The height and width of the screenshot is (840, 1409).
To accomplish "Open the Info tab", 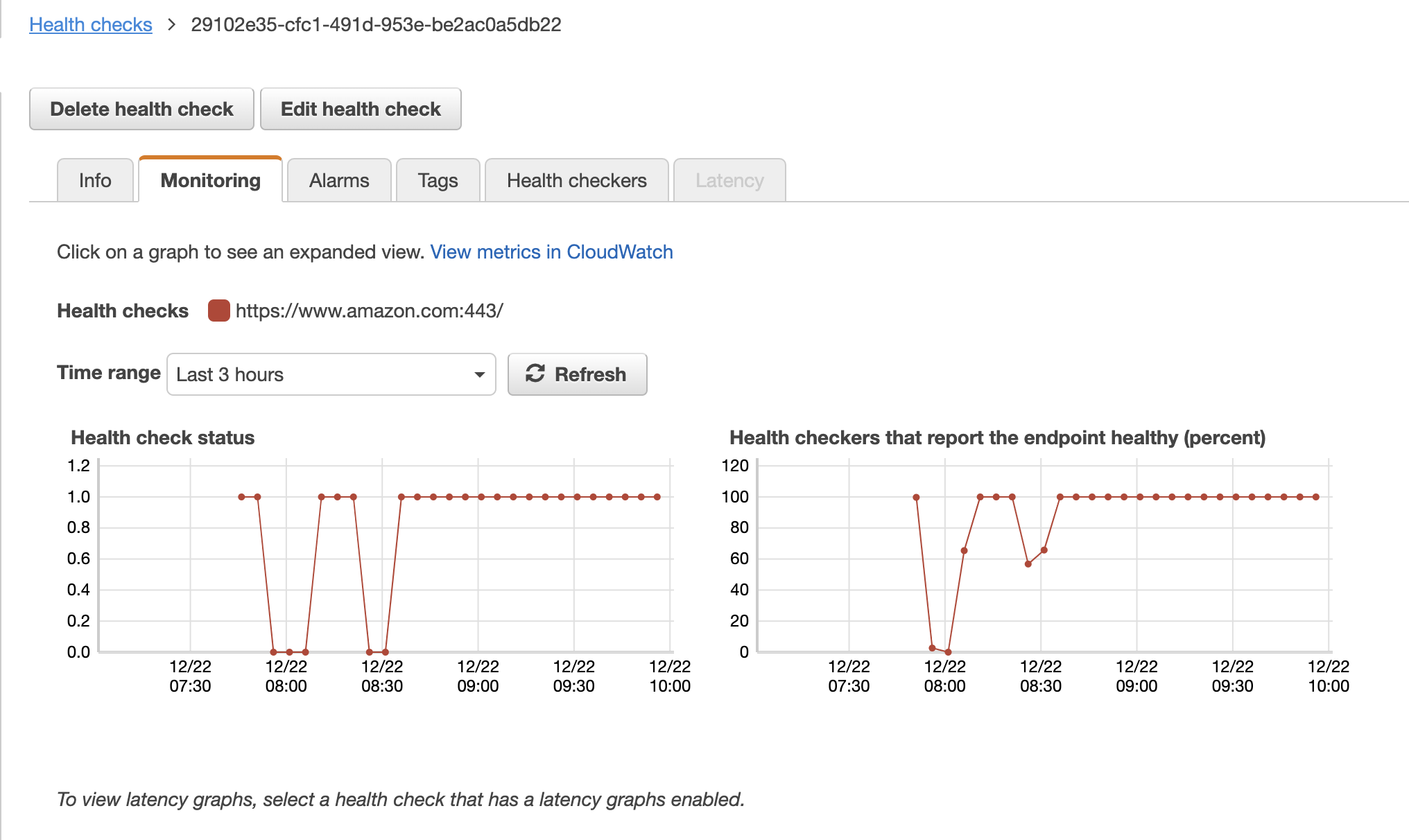I will [95, 180].
